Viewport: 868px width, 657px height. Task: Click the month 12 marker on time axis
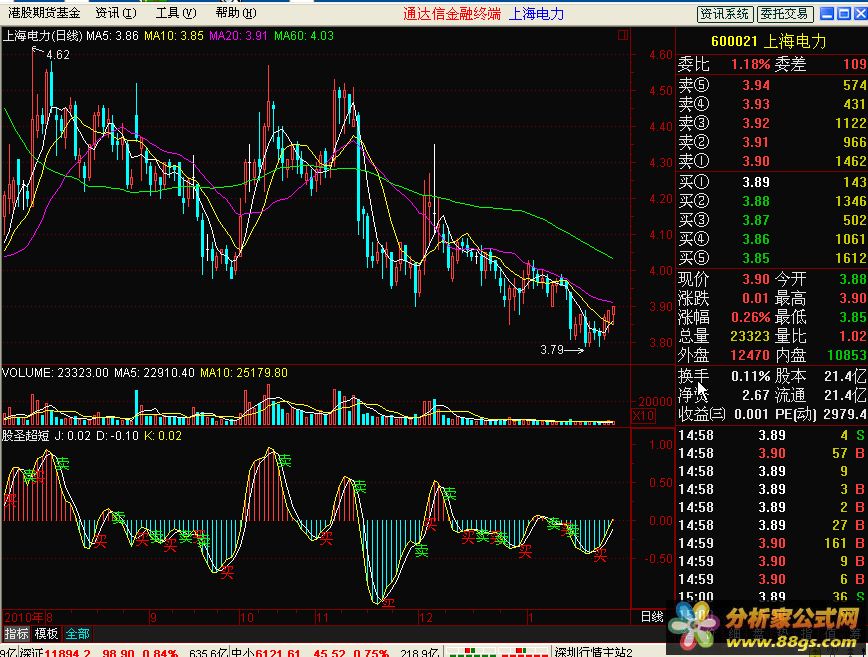425,617
